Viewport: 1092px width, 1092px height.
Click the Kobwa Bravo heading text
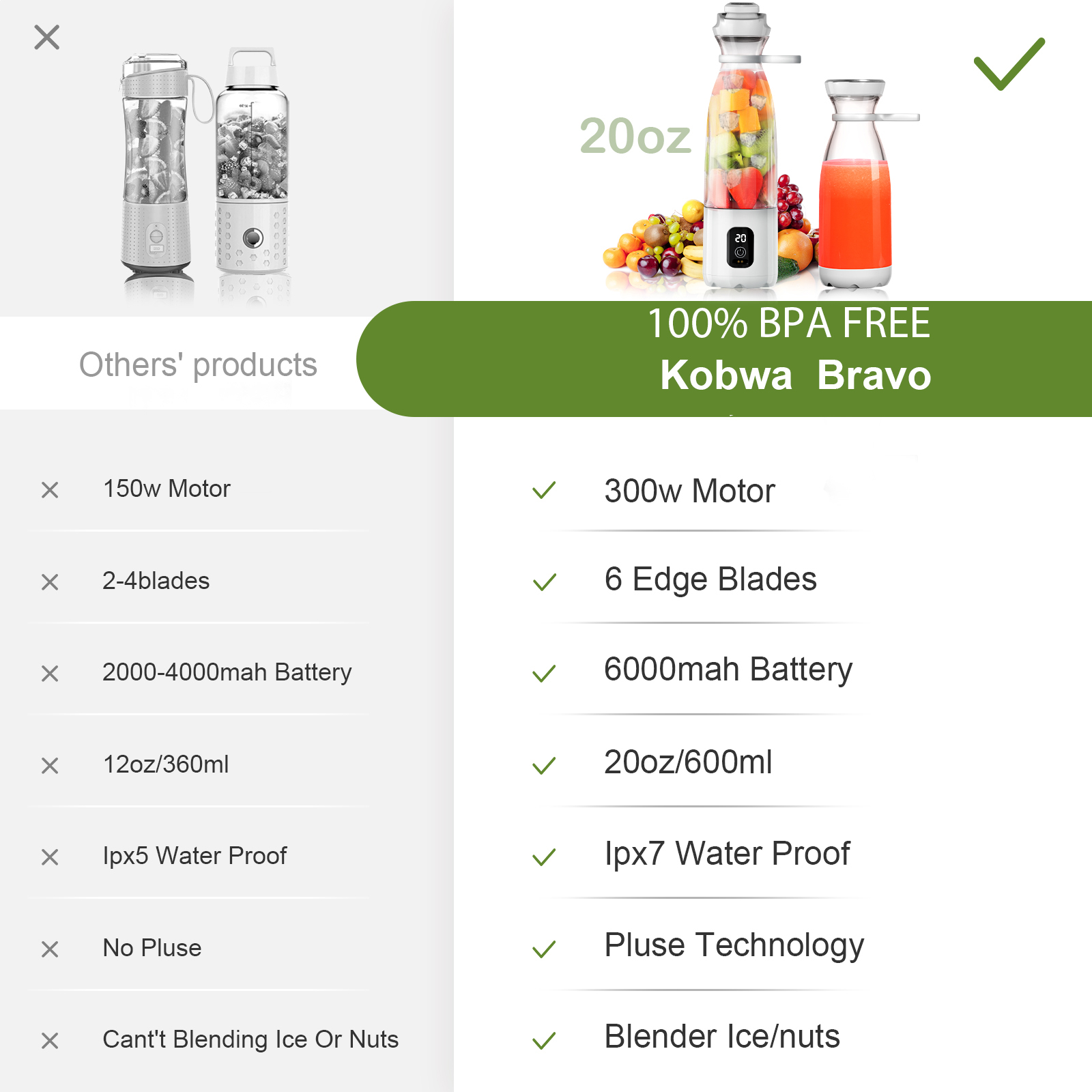[795, 375]
